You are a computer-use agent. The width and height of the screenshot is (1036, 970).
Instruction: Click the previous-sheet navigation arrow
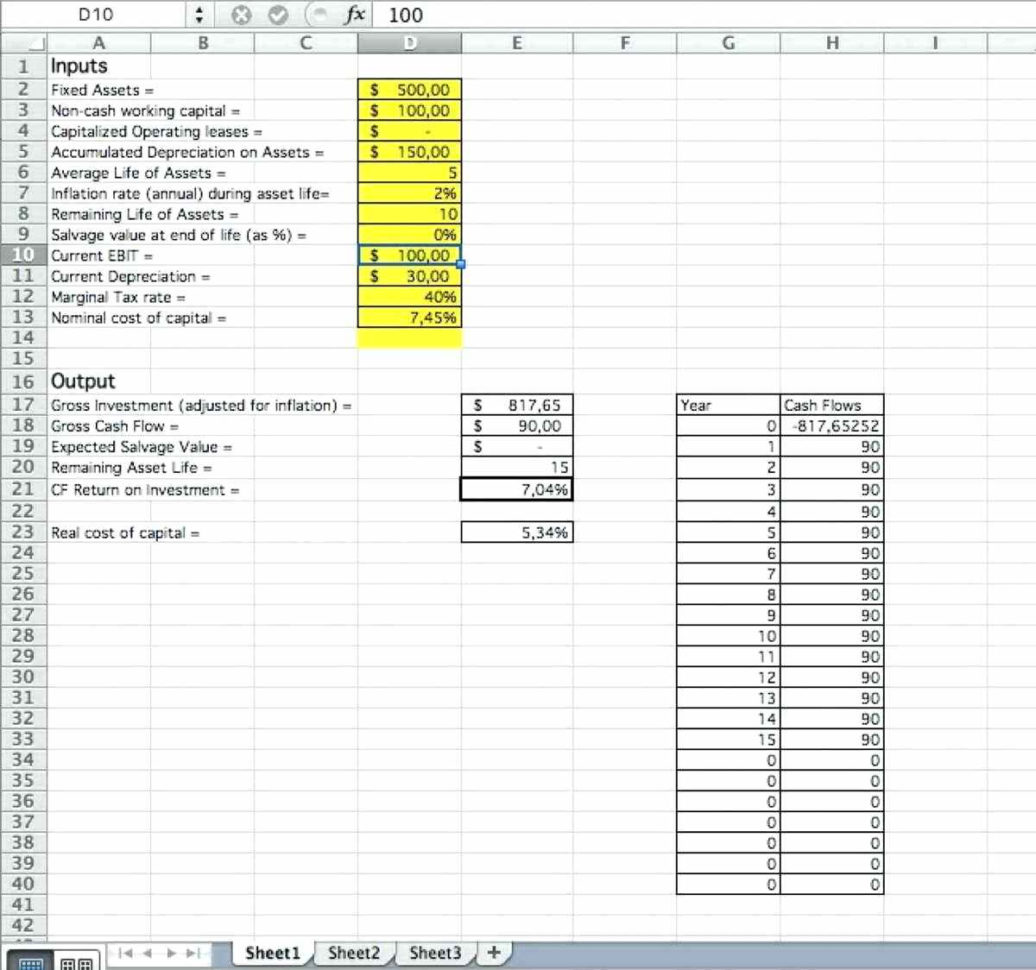(148, 953)
